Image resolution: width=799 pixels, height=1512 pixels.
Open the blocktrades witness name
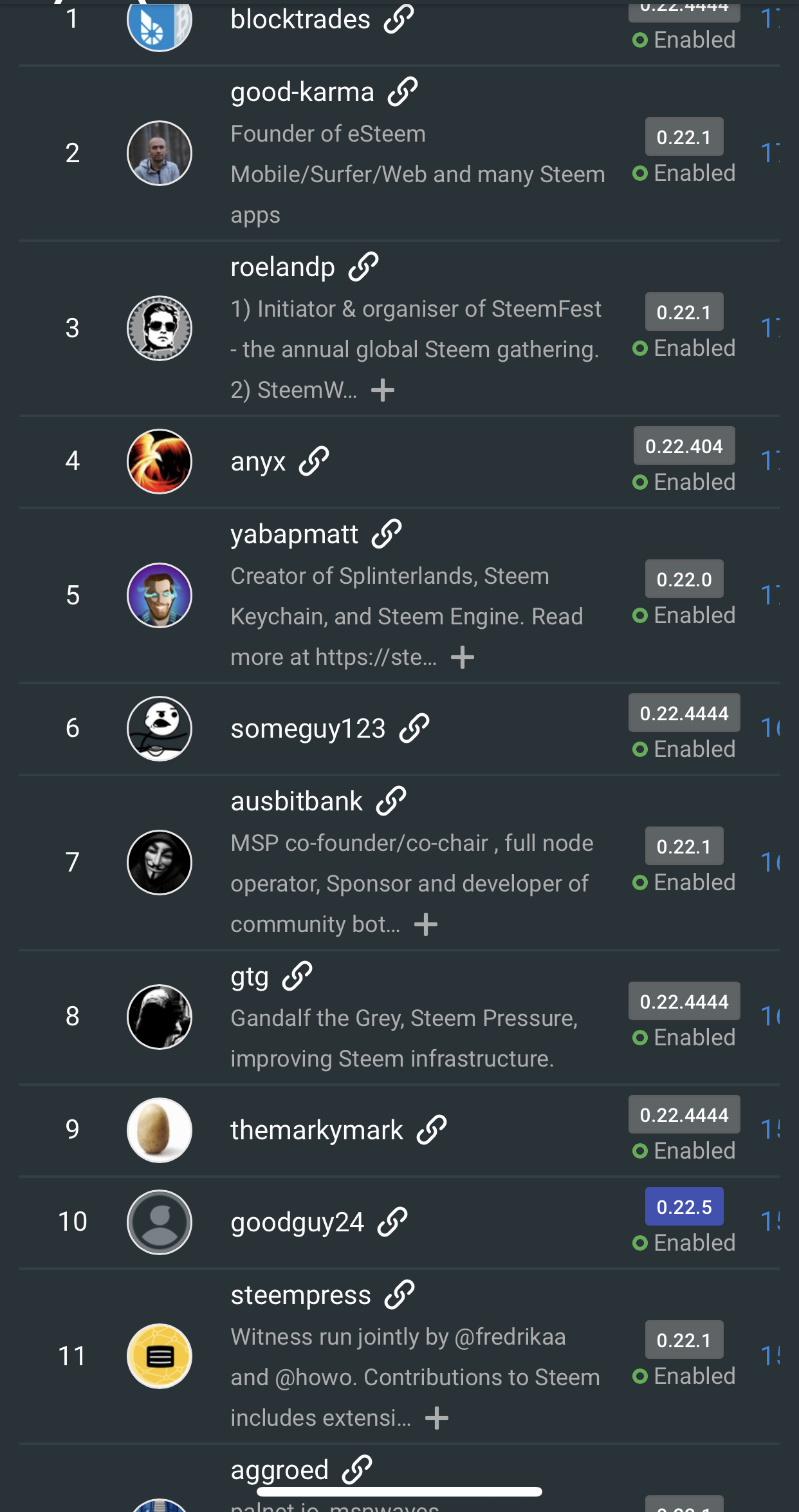click(x=300, y=20)
